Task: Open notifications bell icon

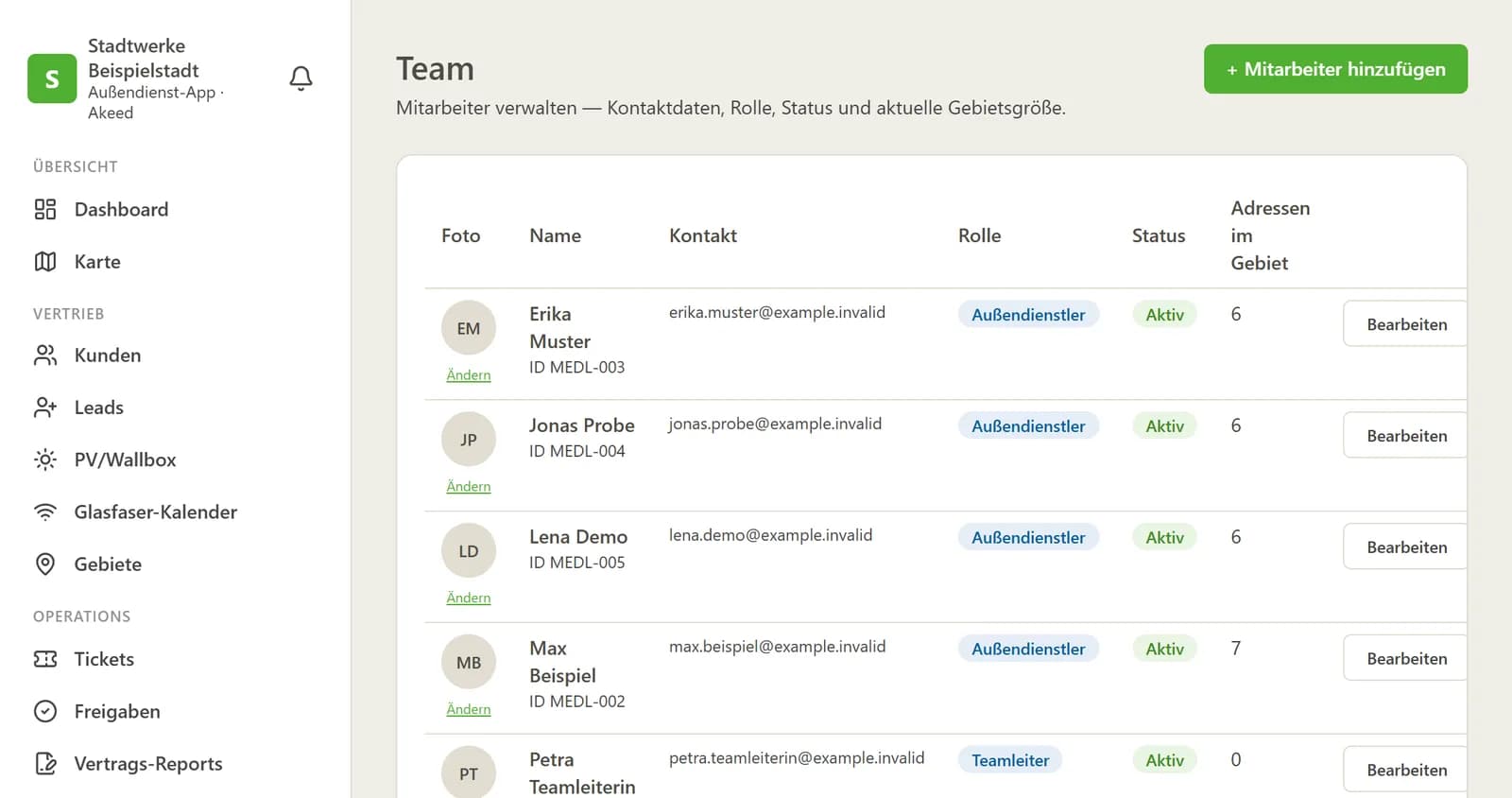Action: click(301, 78)
